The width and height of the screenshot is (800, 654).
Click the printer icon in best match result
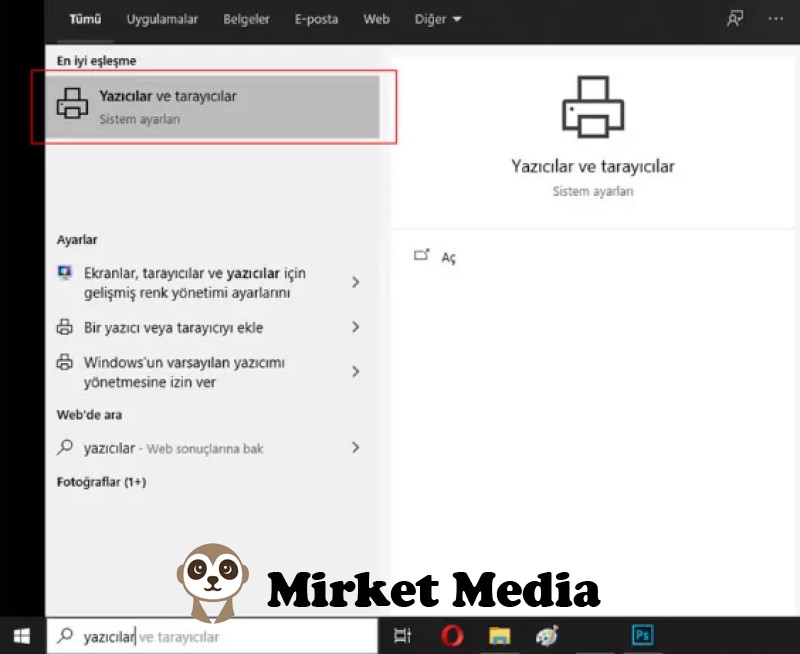coord(72,103)
